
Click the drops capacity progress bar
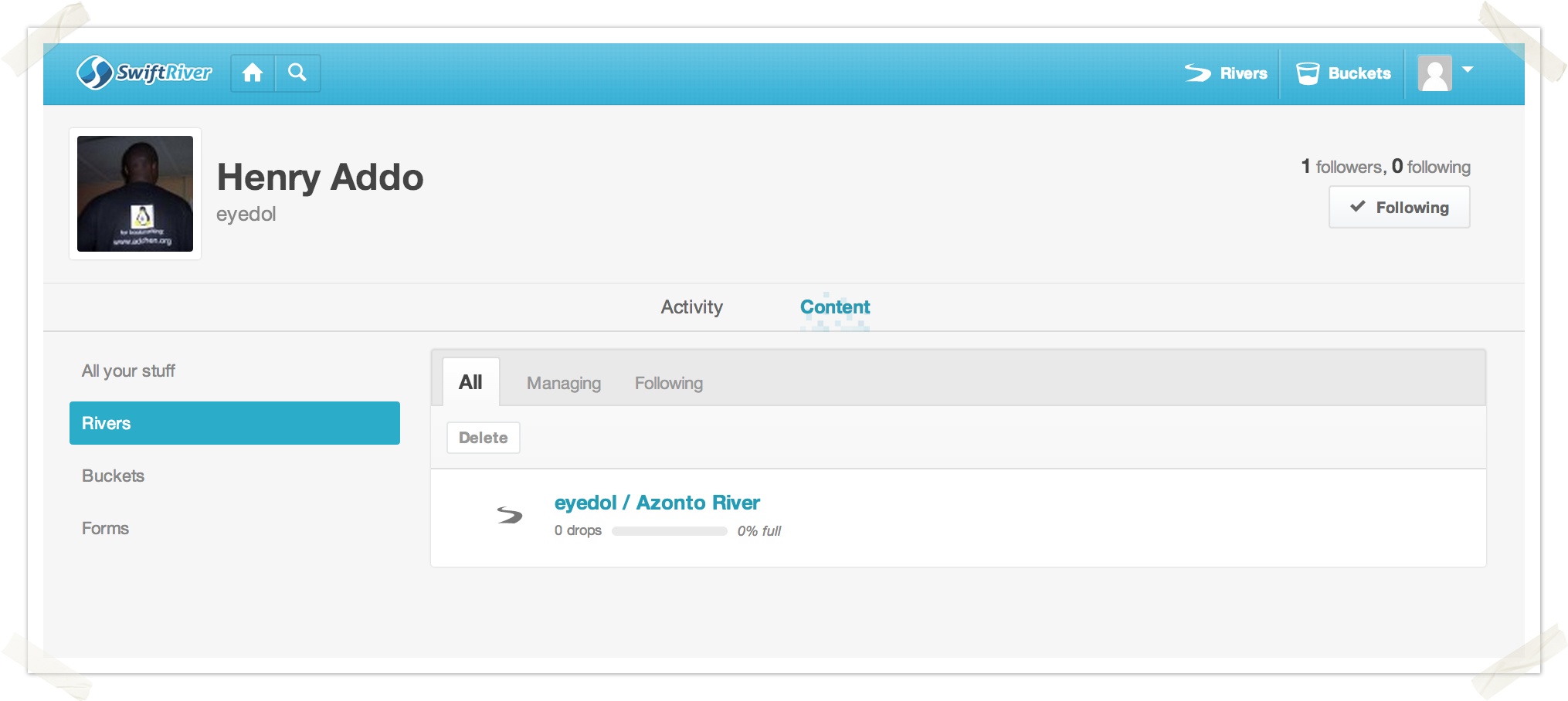669,531
